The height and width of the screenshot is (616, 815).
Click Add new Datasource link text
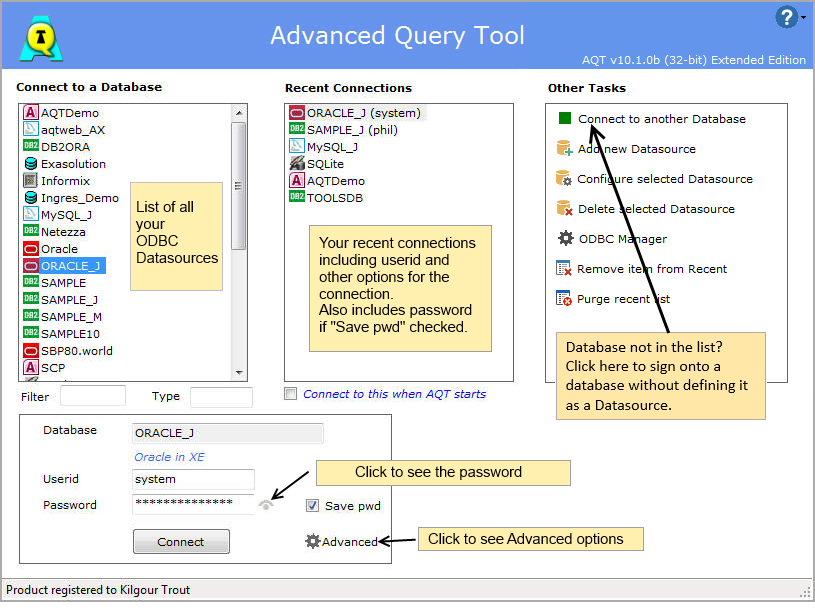[x=637, y=149]
